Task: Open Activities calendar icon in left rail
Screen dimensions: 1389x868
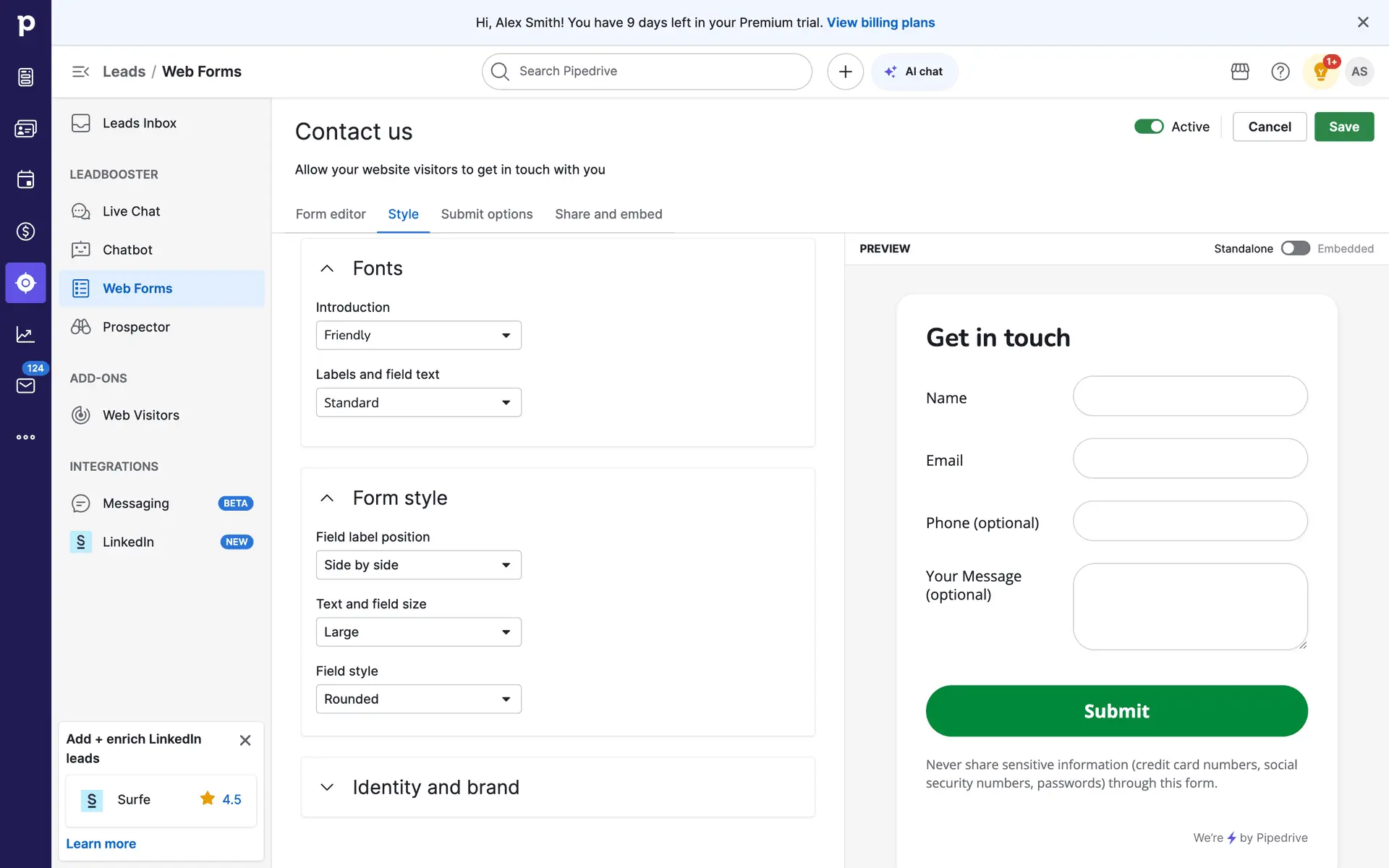Action: (x=25, y=180)
